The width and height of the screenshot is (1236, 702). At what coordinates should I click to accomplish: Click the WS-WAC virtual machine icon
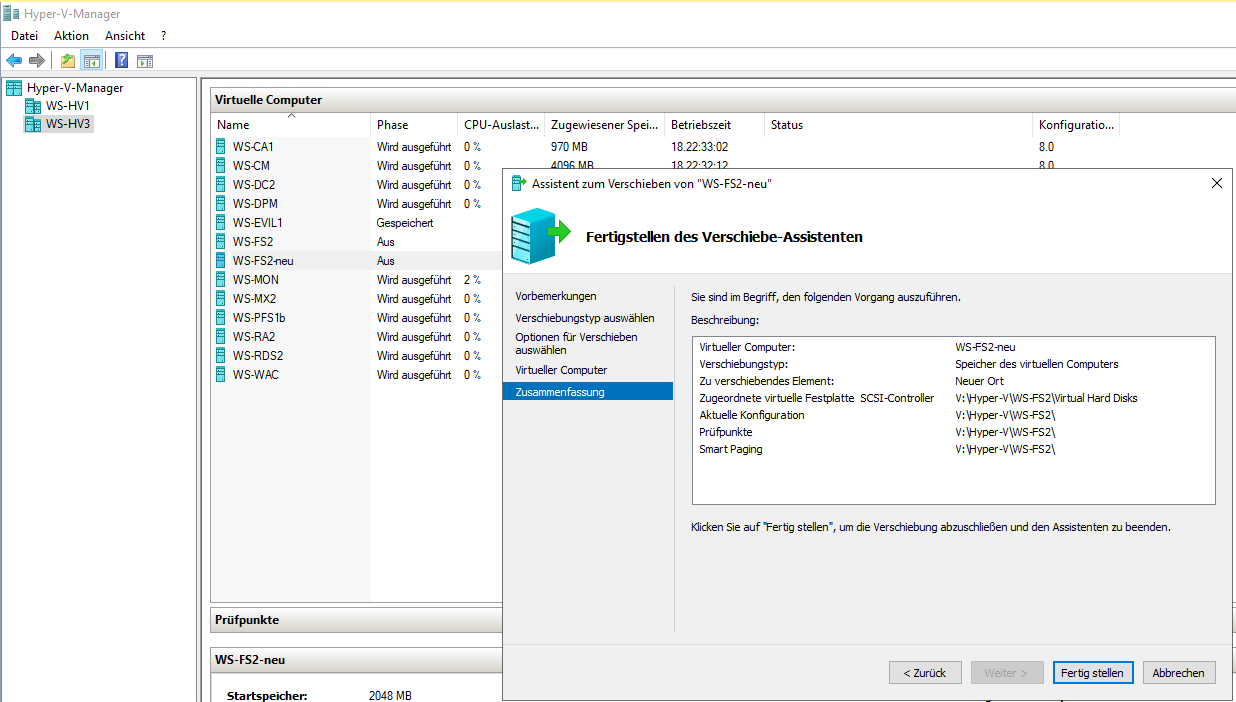221,375
